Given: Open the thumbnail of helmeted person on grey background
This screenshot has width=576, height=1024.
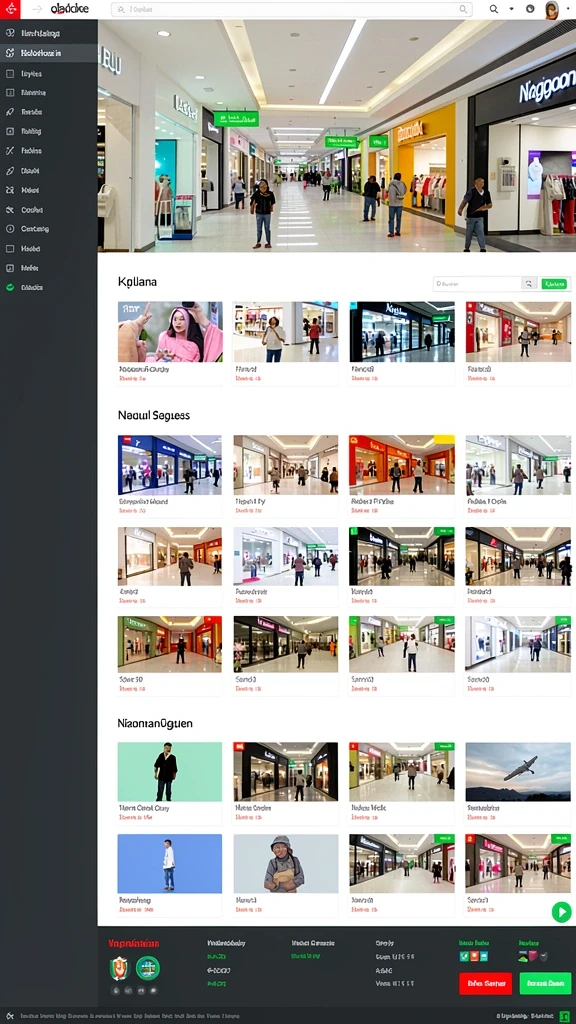Looking at the screenshot, I should (285, 863).
